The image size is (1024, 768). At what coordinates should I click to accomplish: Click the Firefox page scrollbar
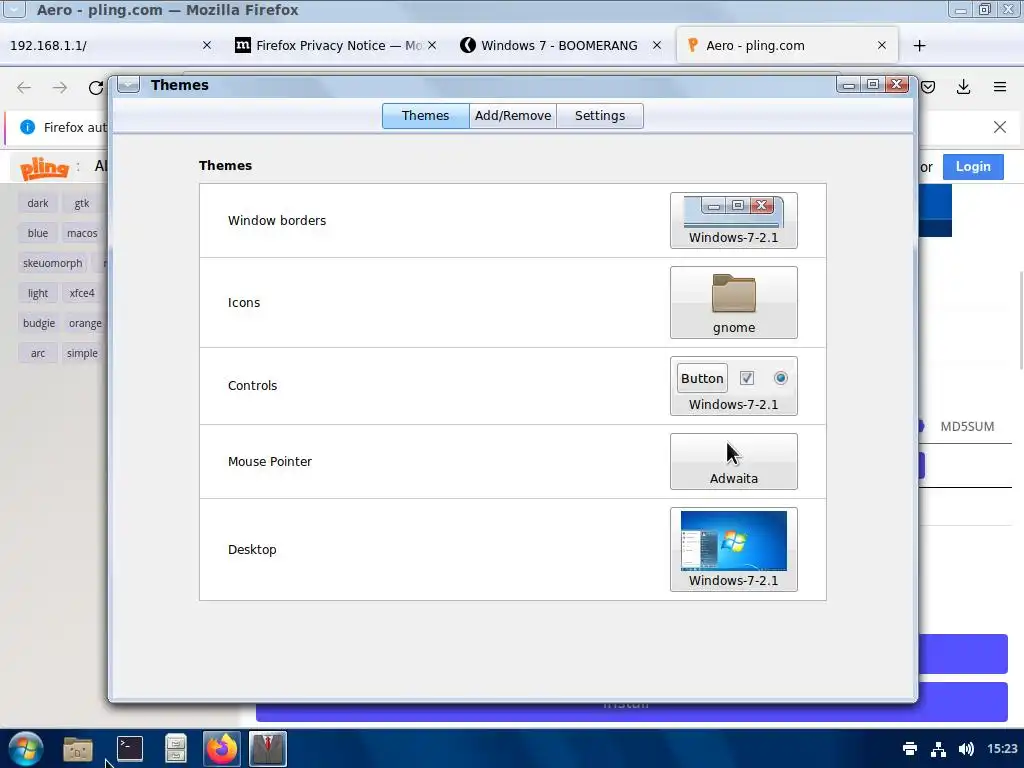[1021, 320]
